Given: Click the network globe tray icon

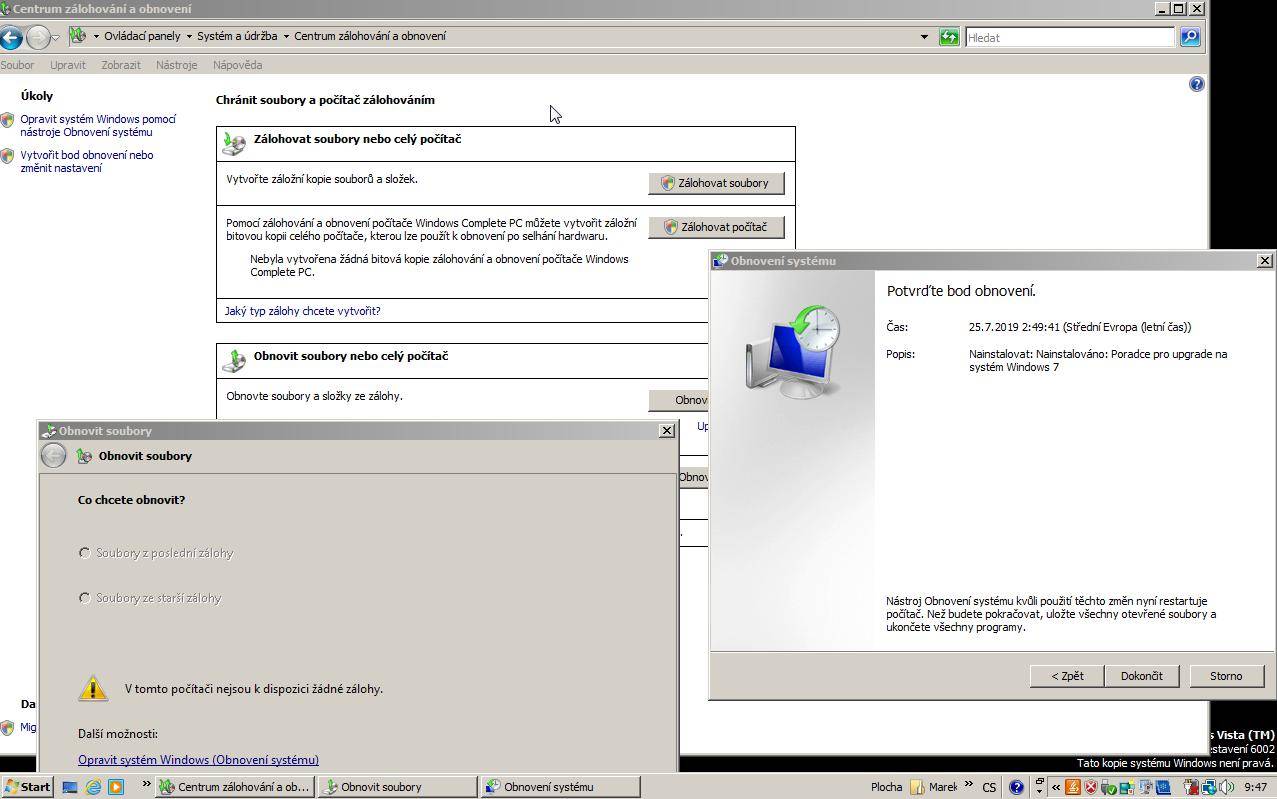Looking at the screenshot, I should pyautogui.click(x=1209, y=787).
